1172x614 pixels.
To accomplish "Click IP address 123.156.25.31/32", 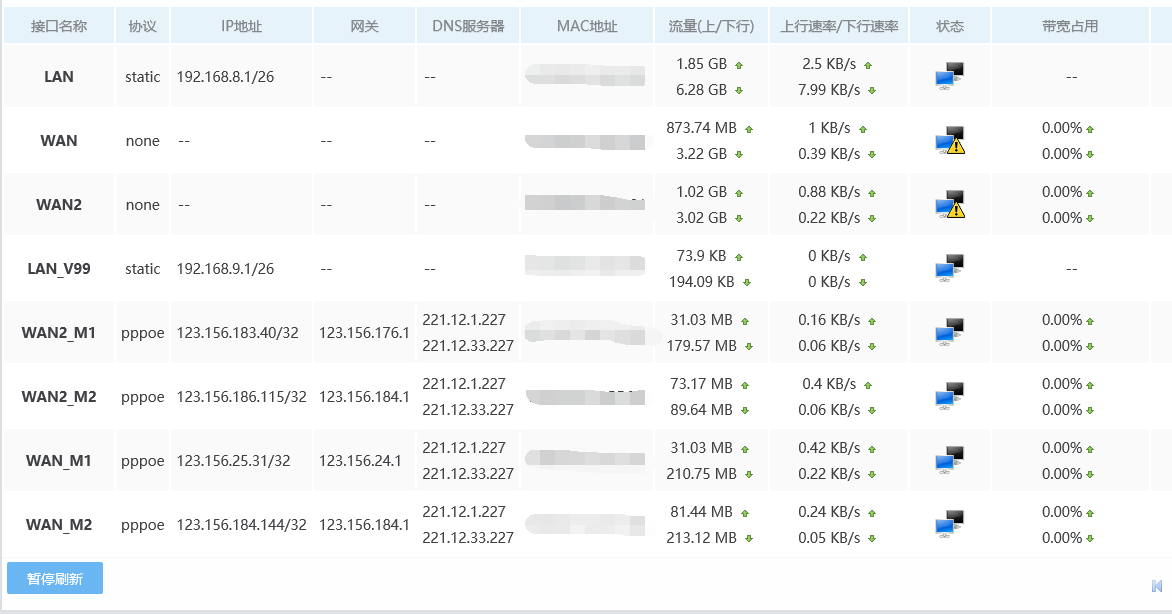I will click(x=233, y=460).
